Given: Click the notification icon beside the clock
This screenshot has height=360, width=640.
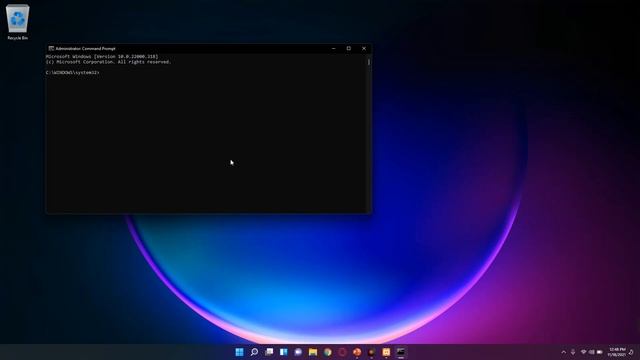Looking at the screenshot, I should [631, 352].
